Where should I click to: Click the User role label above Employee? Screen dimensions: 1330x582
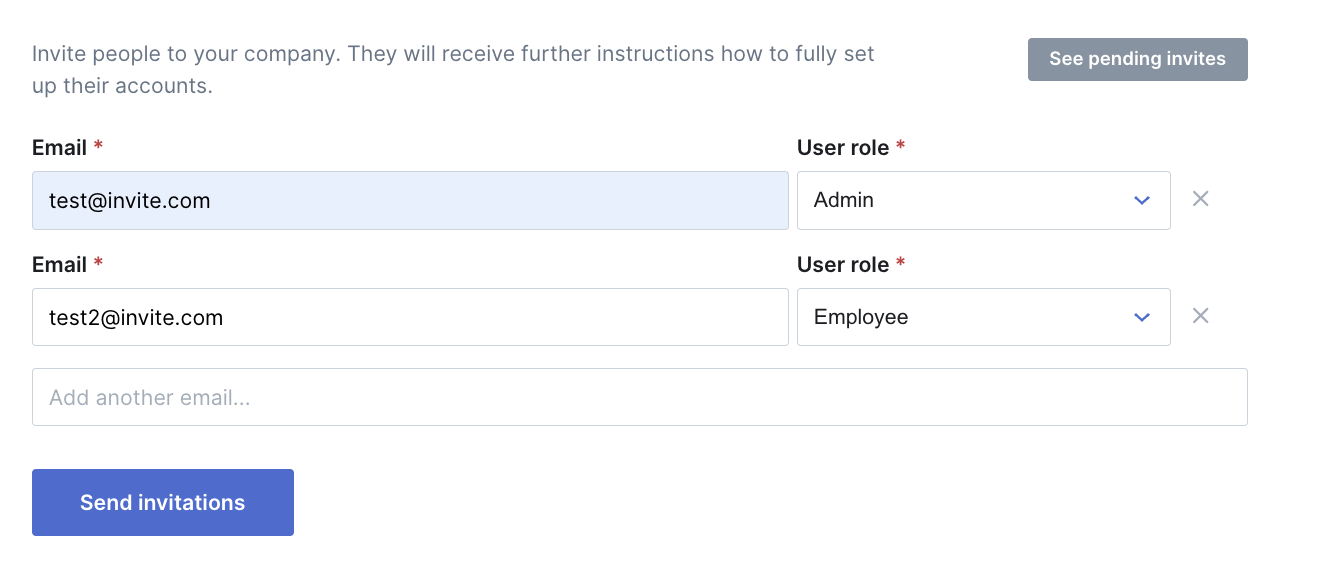(x=843, y=264)
